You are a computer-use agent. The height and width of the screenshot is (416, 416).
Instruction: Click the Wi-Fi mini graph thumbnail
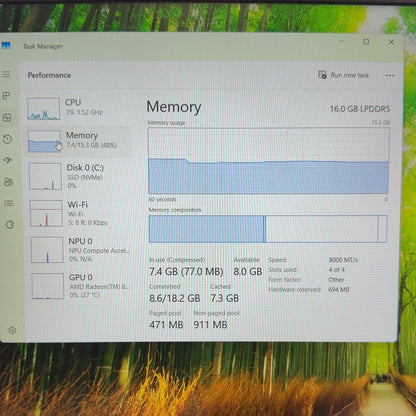(46, 213)
